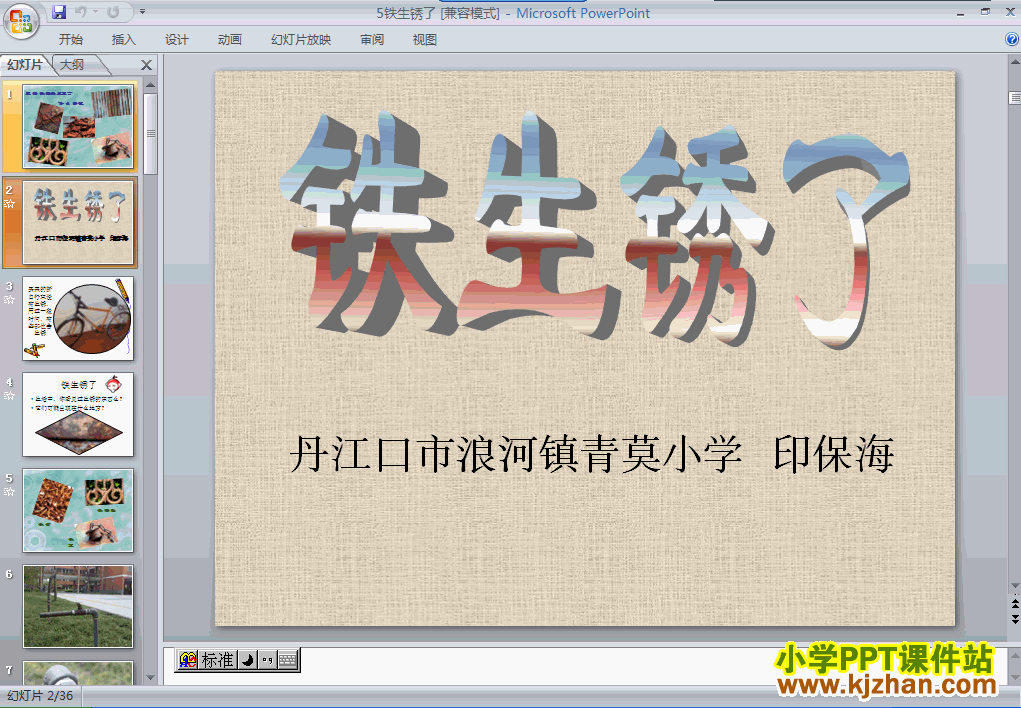Select slide 2 thumbnail titled 铁生锈了
Image resolution: width=1021 pixels, height=708 pixels.
click(78, 222)
